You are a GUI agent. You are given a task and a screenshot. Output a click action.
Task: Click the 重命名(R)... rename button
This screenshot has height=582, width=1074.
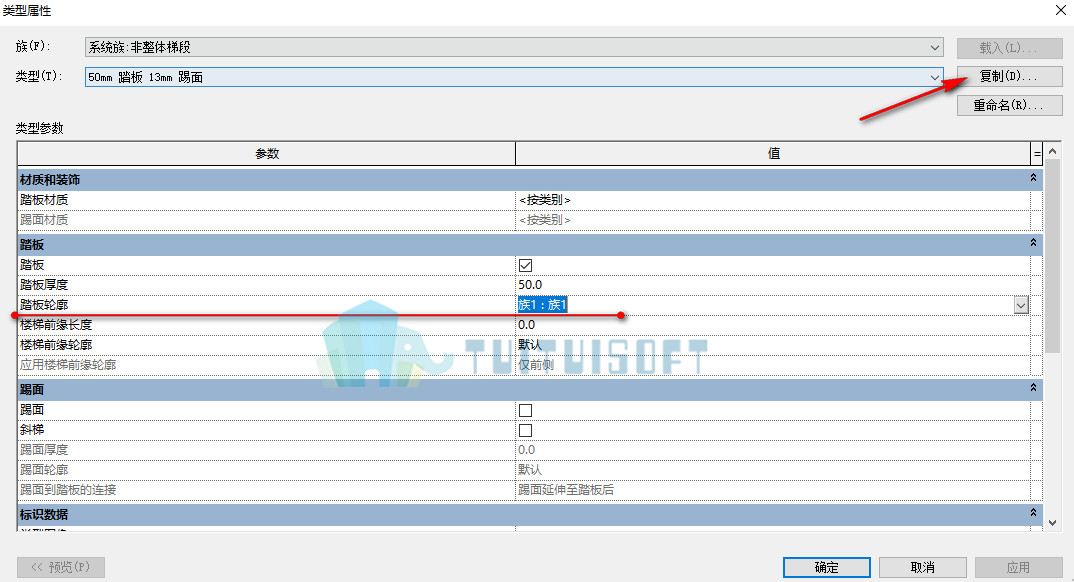click(1009, 105)
